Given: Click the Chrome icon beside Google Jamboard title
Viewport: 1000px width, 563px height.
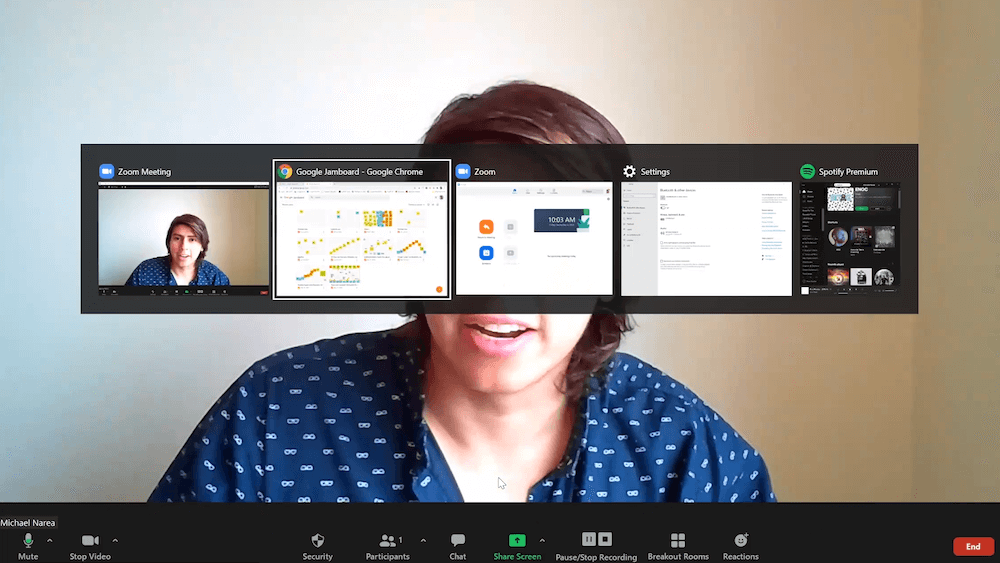Looking at the screenshot, I should (x=285, y=172).
